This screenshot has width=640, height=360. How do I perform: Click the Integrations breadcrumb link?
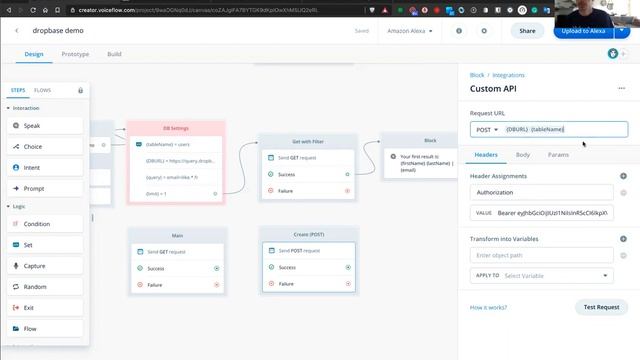point(508,75)
